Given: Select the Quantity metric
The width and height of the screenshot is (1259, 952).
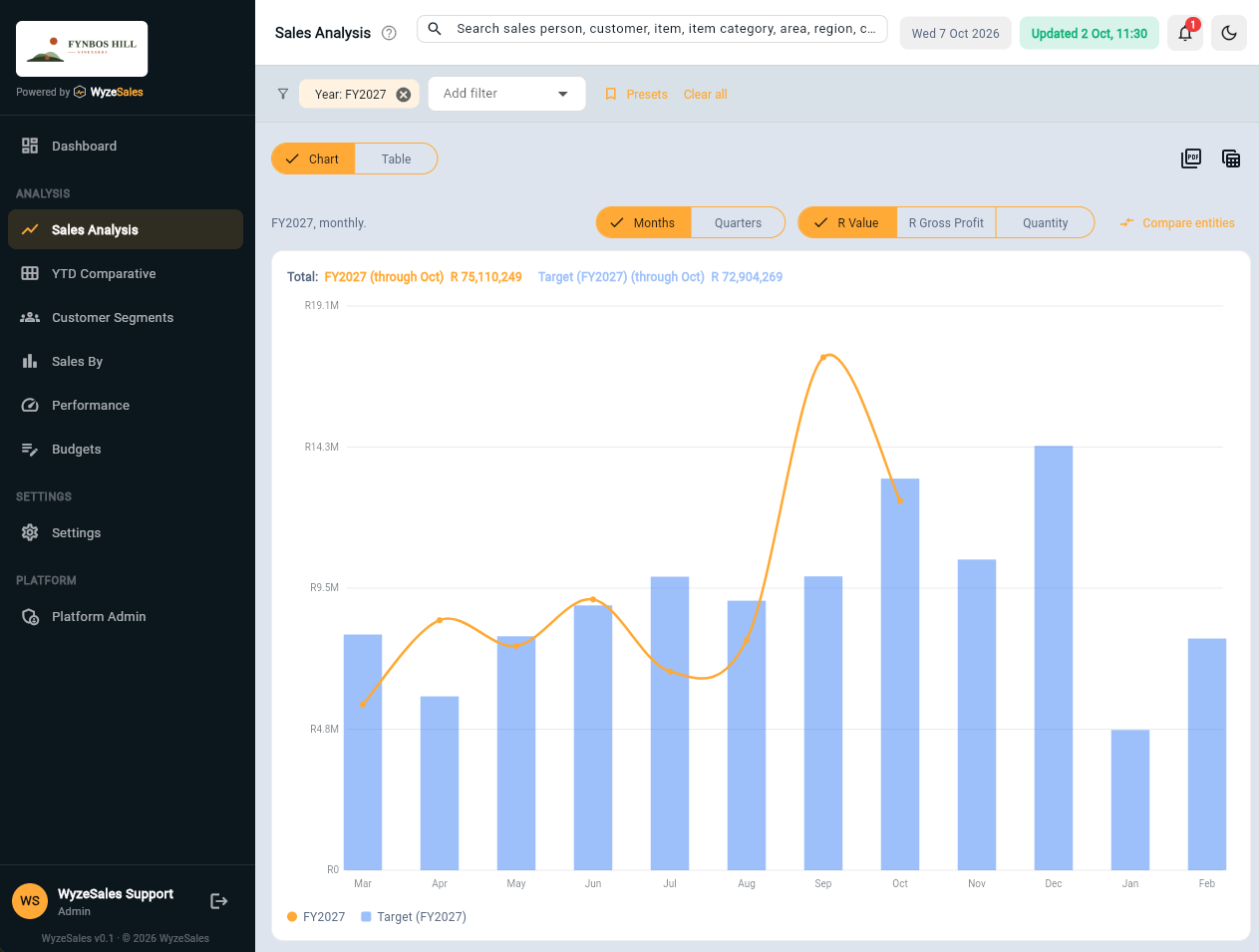Looking at the screenshot, I should 1045,222.
